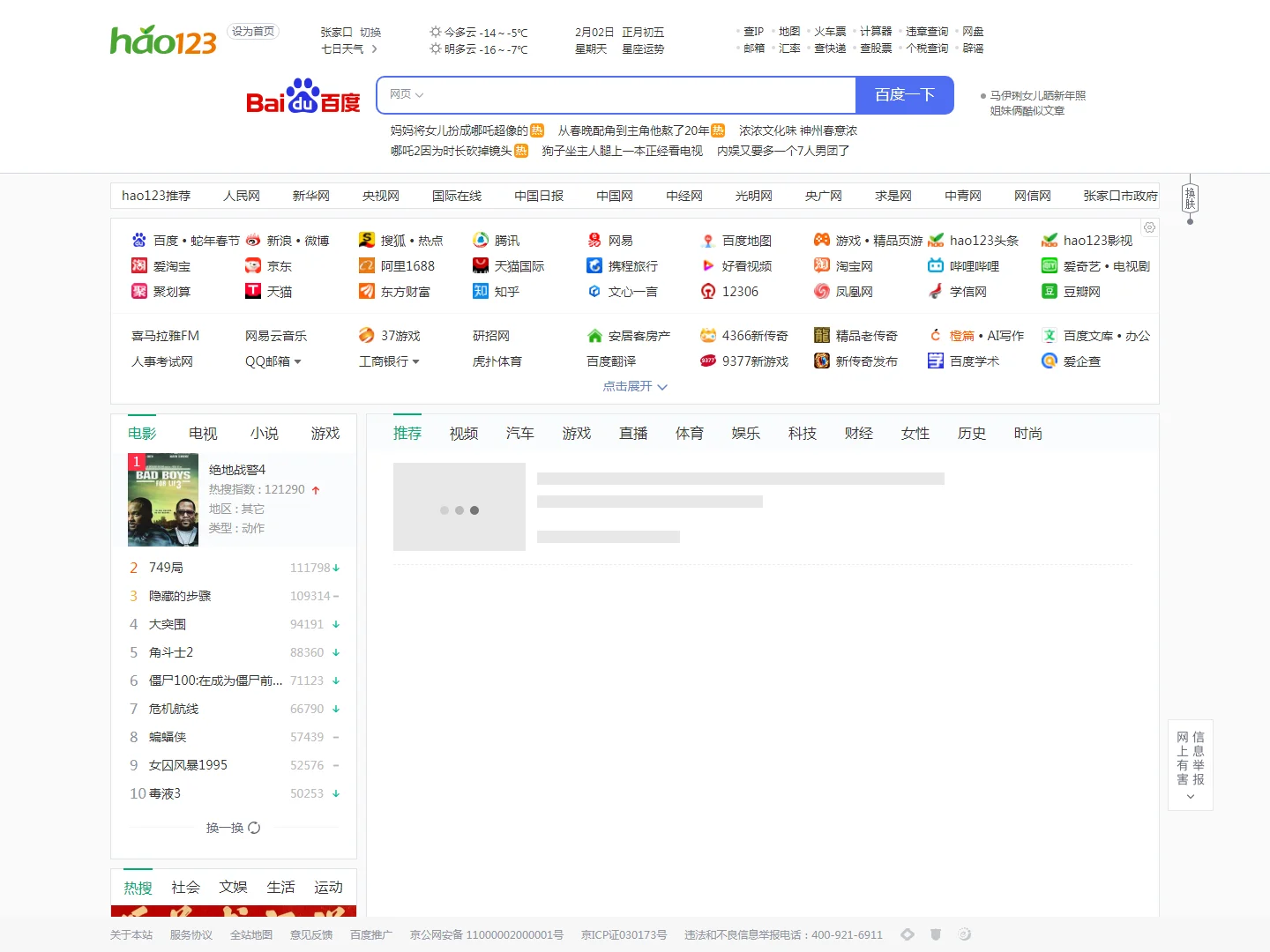1270x952 pixels.
Task: Open the 聚划算 icon link
Action: pyautogui.click(x=139, y=291)
